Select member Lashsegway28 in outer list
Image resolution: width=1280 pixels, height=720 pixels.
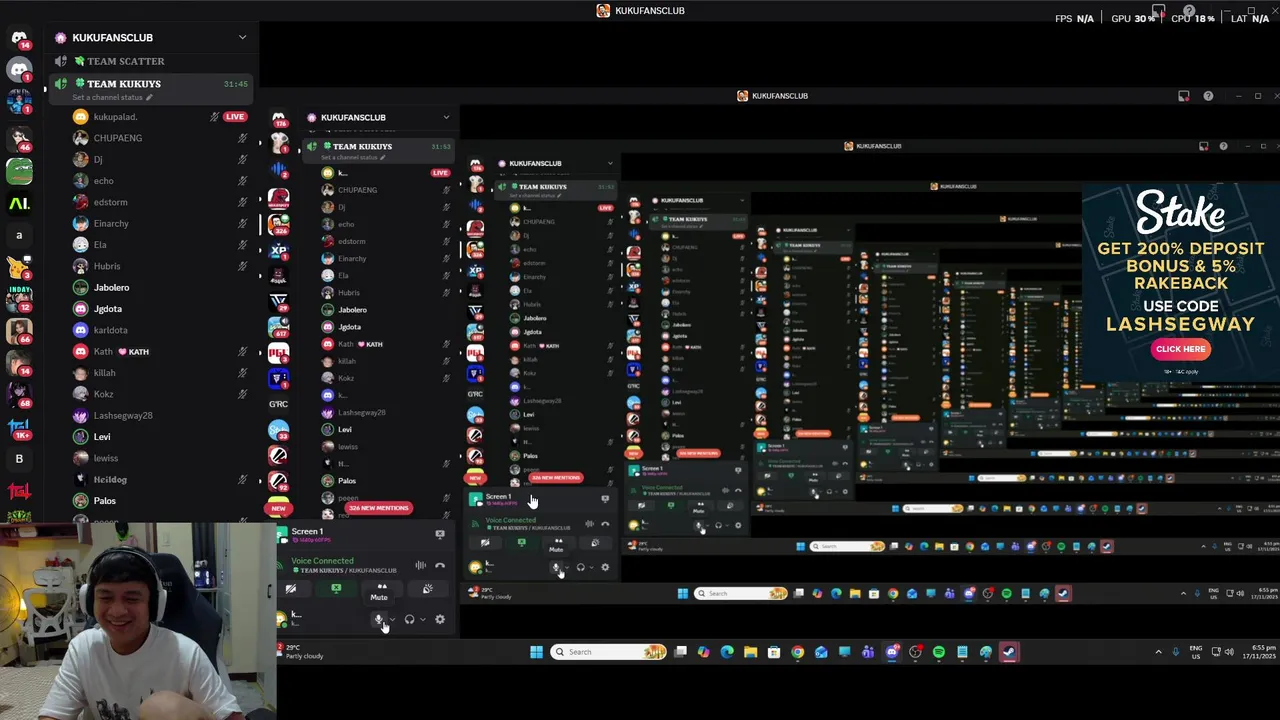tap(123, 415)
